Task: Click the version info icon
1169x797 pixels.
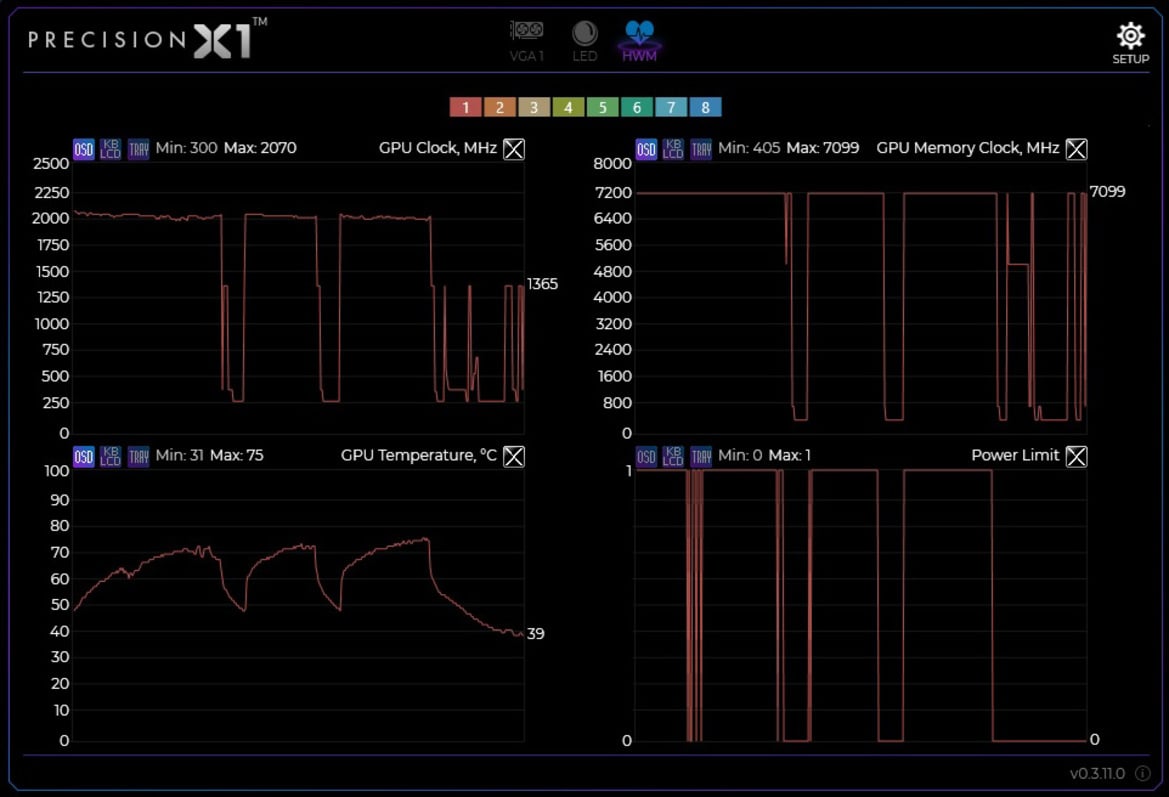Action: click(1142, 773)
